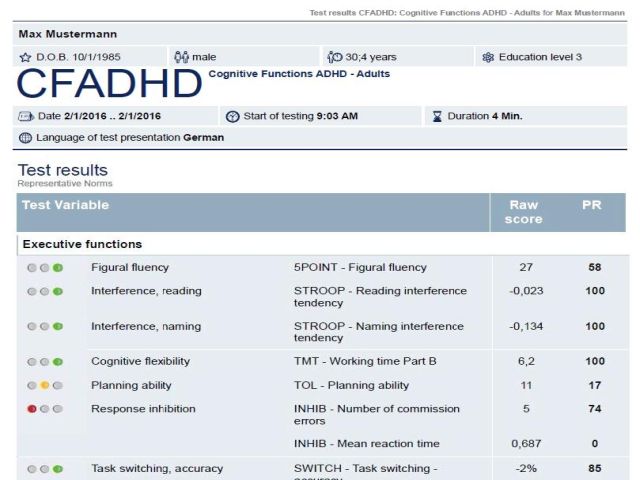The height and width of the screenshot is (480, 640).
Task: Click the Test results heading
Action: [x=63, y=170]
